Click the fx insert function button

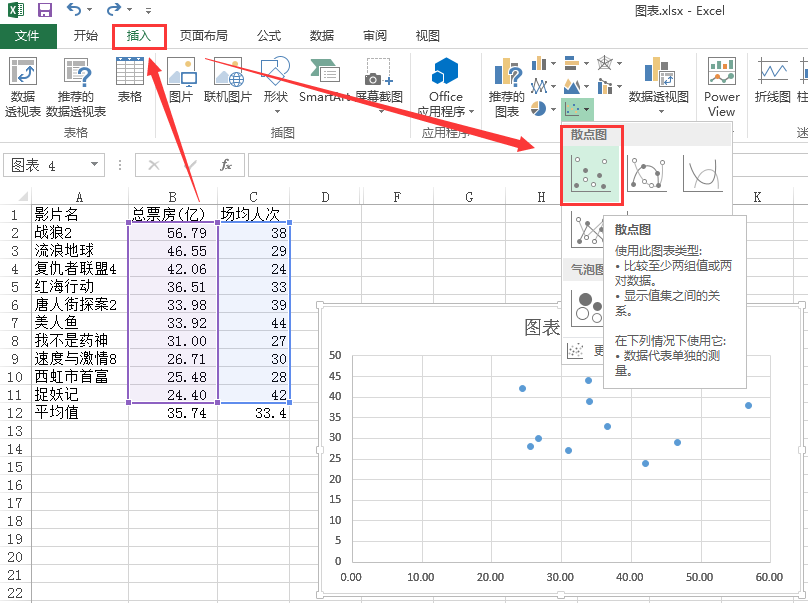tap(226, 165)
